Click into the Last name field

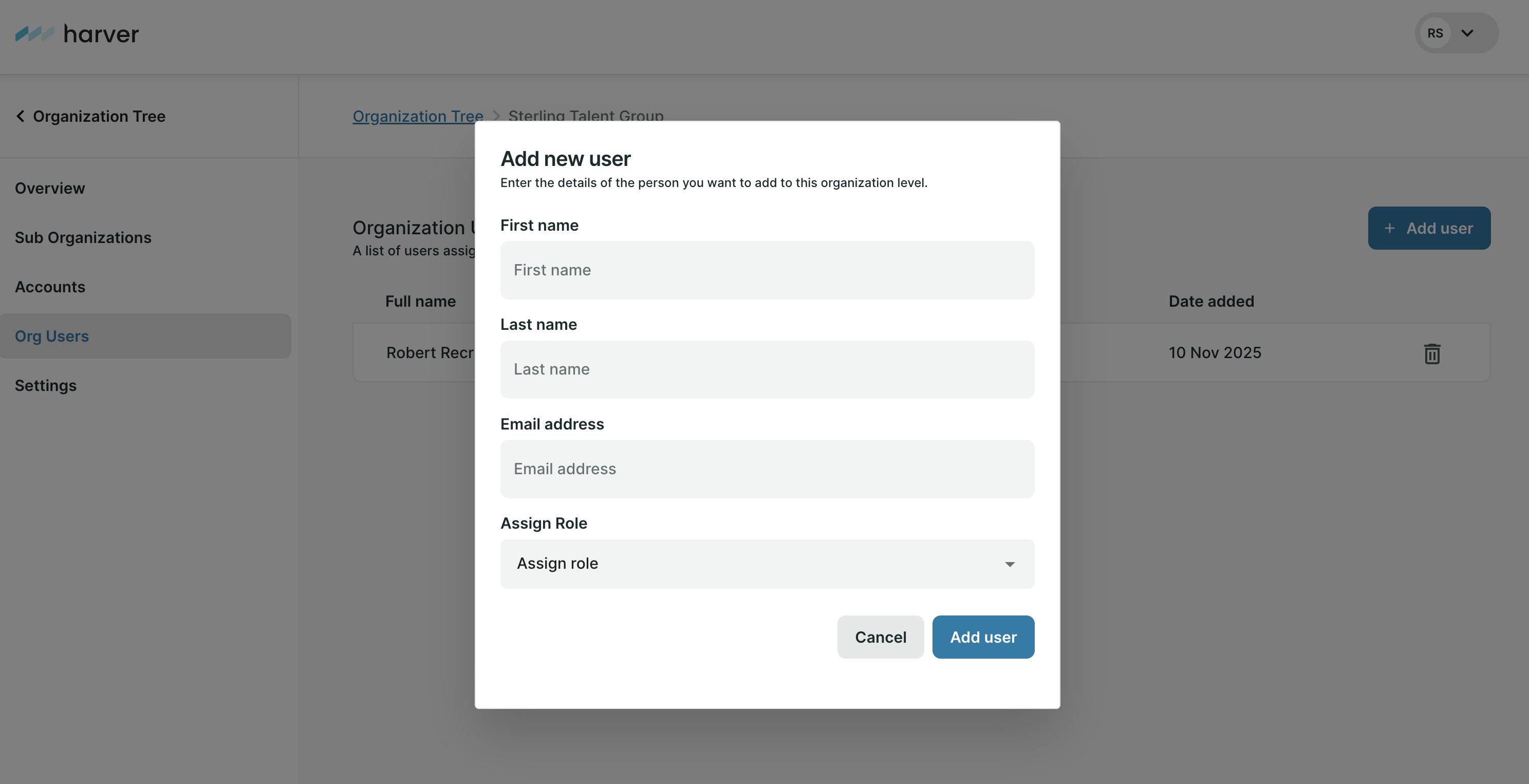[x=766, y=369]
